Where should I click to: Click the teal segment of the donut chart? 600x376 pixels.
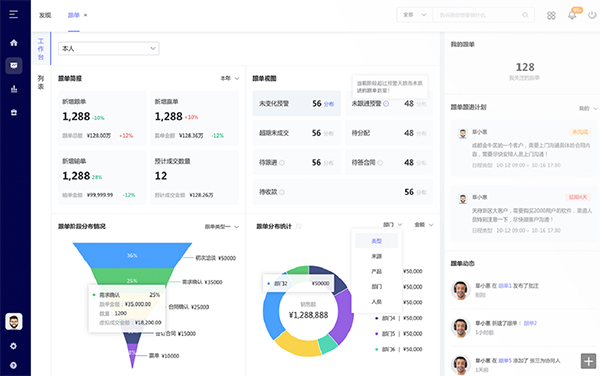click(x=328, y=344)
